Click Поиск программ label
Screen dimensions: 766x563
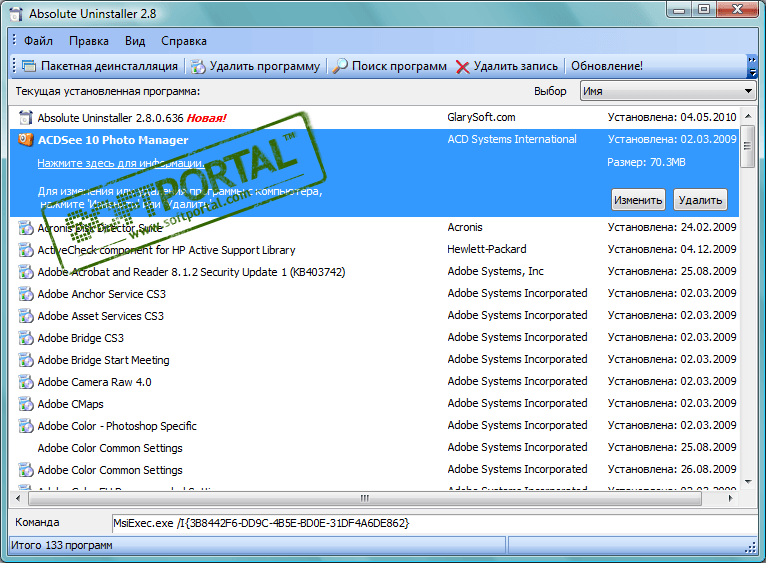[399, 66]
